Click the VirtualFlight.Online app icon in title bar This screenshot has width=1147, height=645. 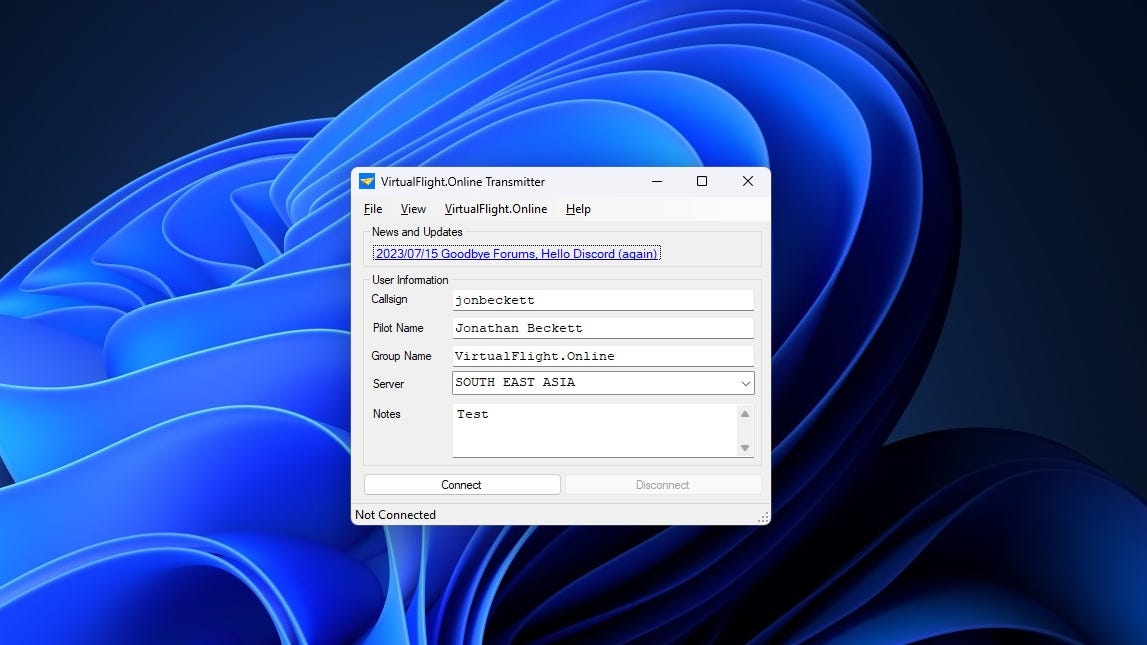[x=366, y=181]
